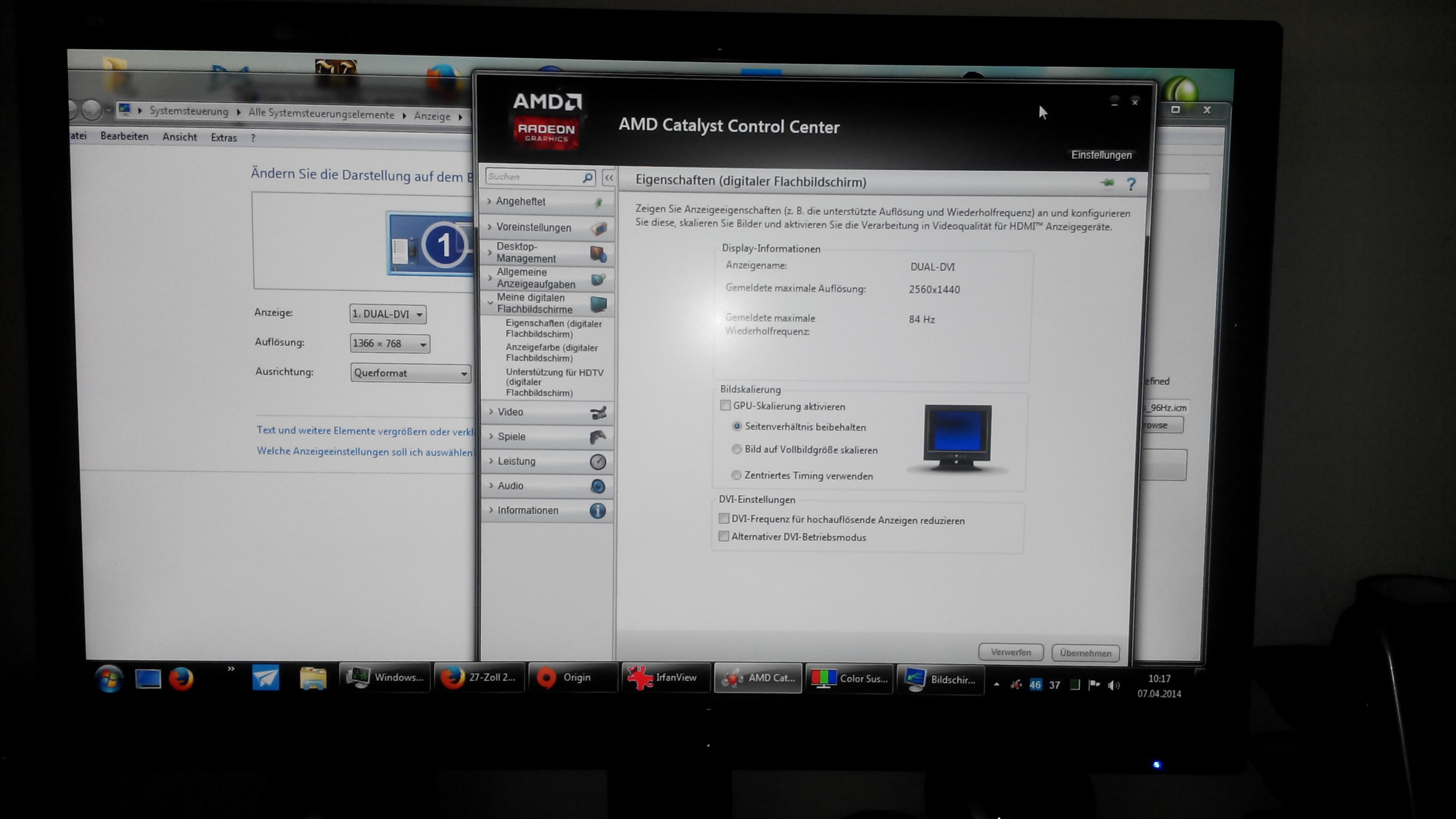Collapse the sidebar with the double-chevron button
The width and height of the screenshot is (1456, 819).
[609, 178]
